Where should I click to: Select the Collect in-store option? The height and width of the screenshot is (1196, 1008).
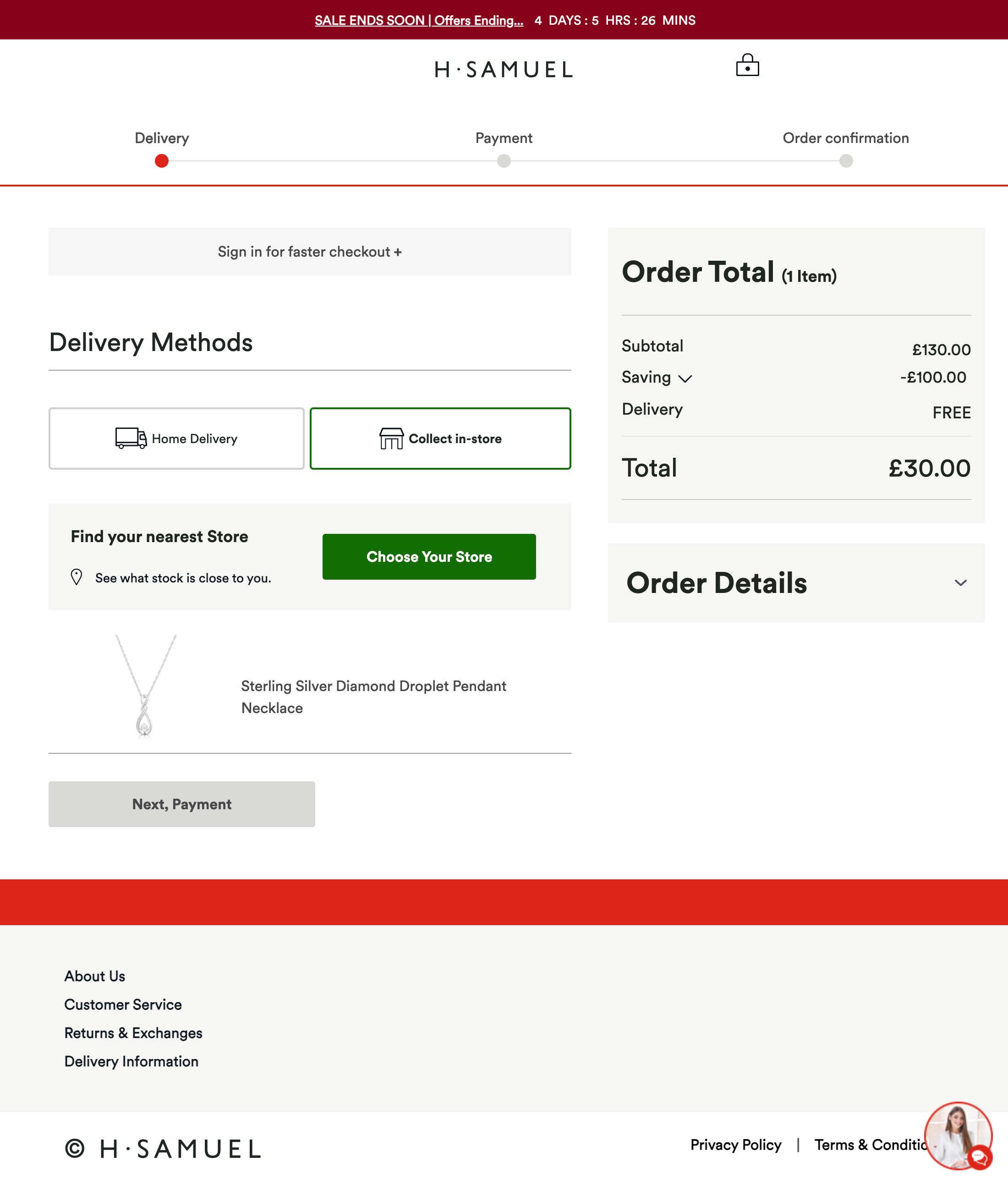440,438
